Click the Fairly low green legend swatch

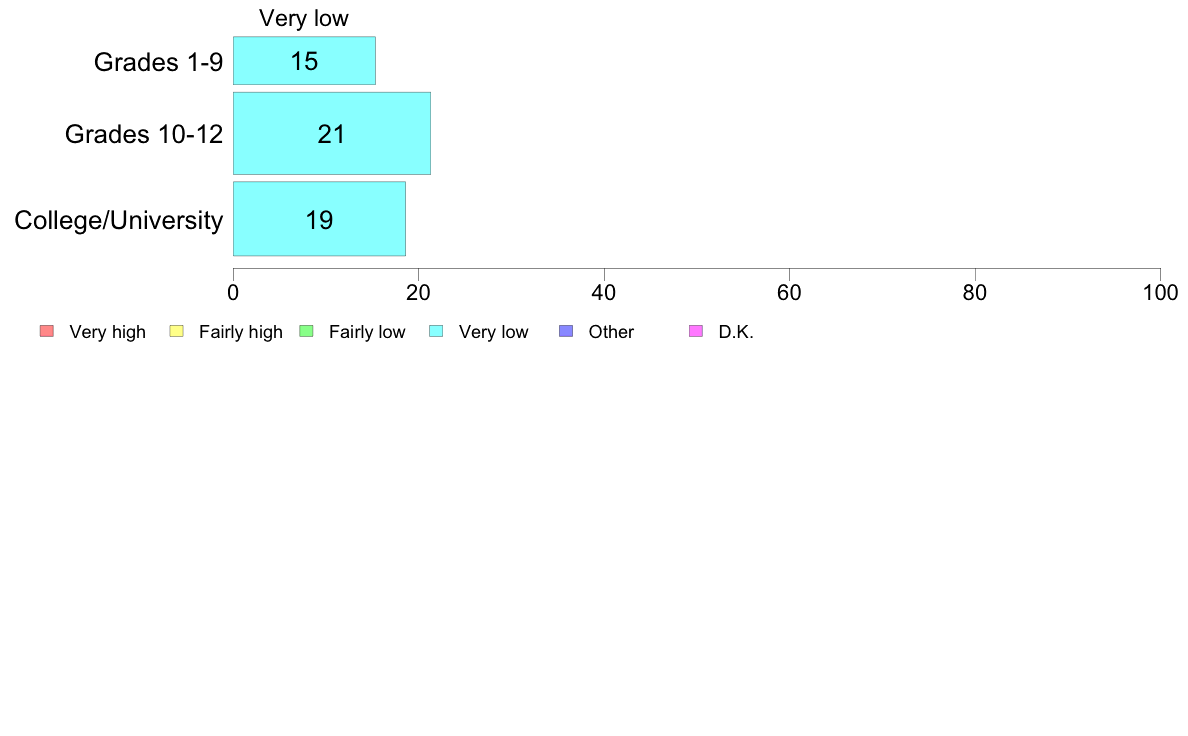[x=306, y=331]
